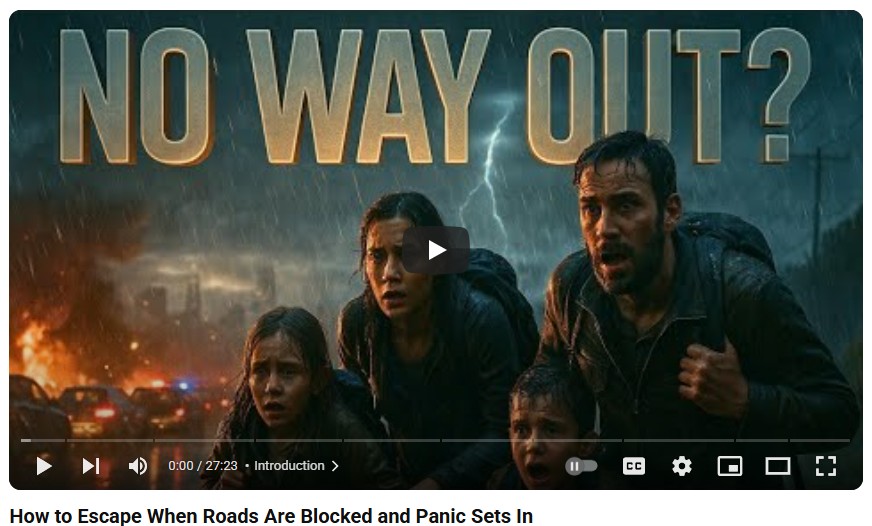Skip to the next video
This screenshot has height=526, width=872.
click(x=91, y=466)
